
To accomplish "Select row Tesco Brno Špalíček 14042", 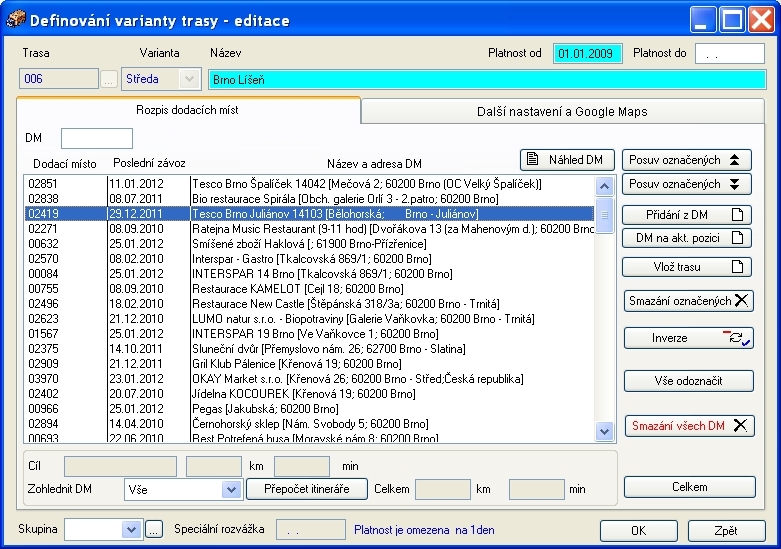I will [x=366, y=184].
